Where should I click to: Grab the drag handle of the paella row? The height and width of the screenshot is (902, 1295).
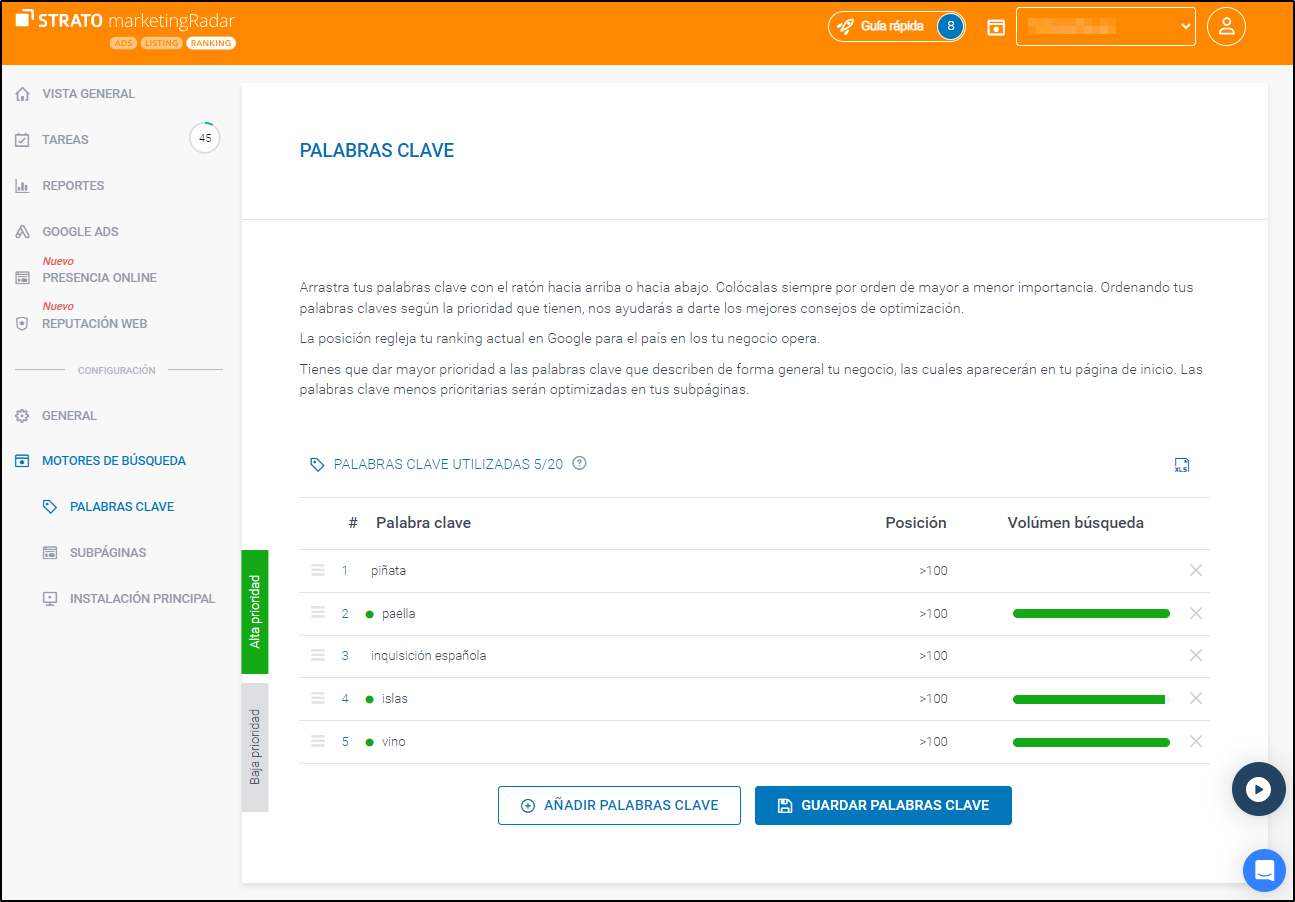tap(318, 613)
